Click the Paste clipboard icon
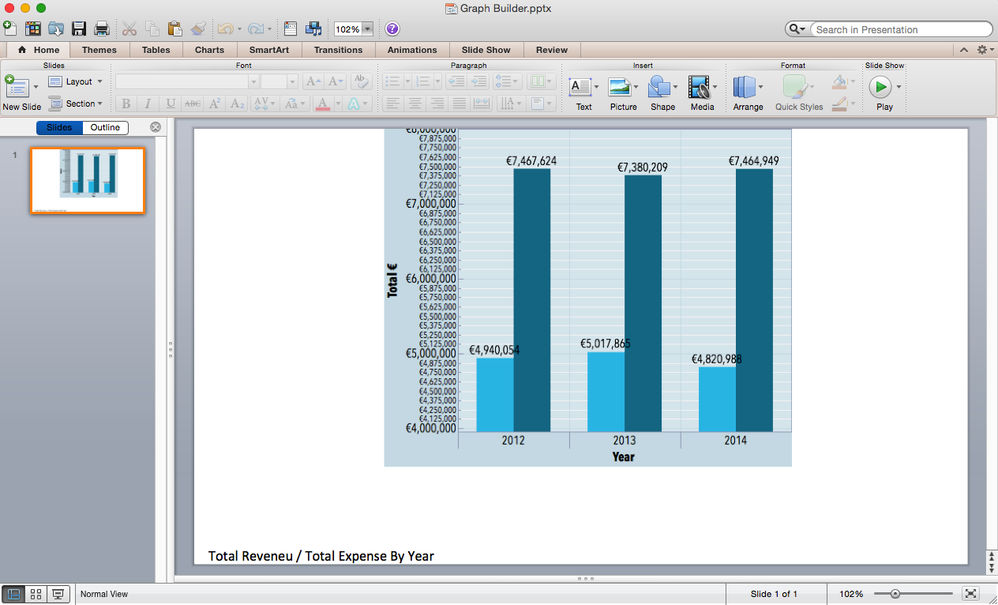 pyautogui.click(x=175, y=29)
